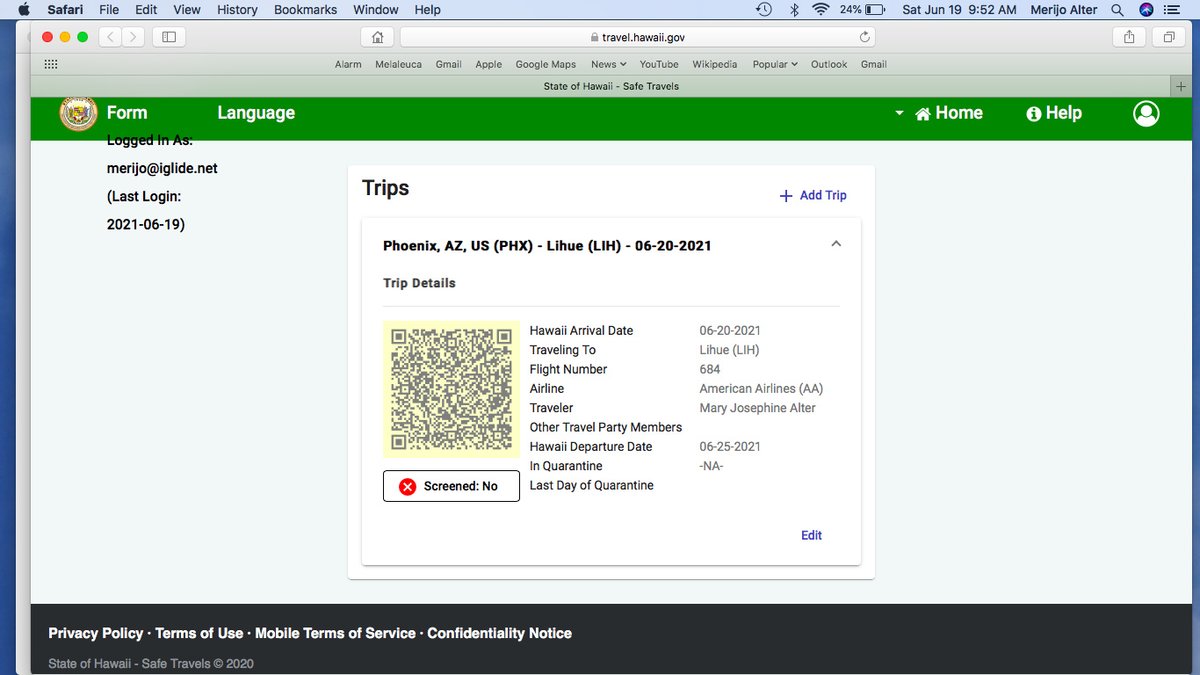Screen dimensions: 1200x675
Task: Click the new tab plus button
Action: 1181,86
